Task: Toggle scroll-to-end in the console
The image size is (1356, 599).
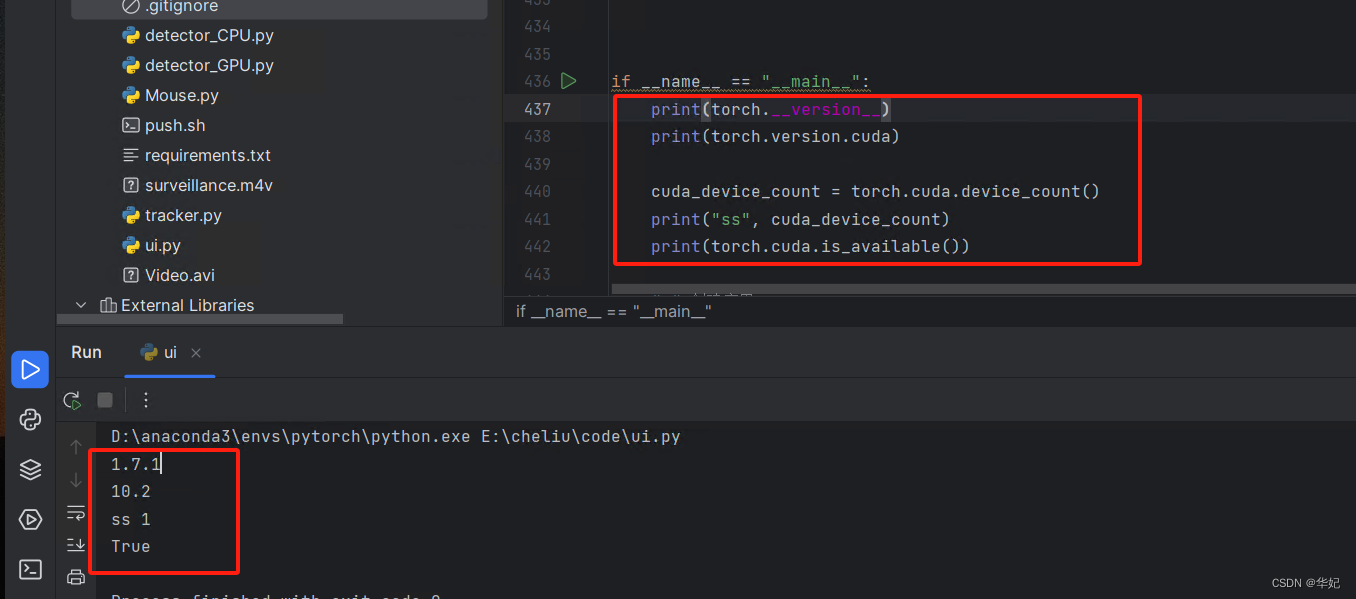Action: tap(75, 544)
